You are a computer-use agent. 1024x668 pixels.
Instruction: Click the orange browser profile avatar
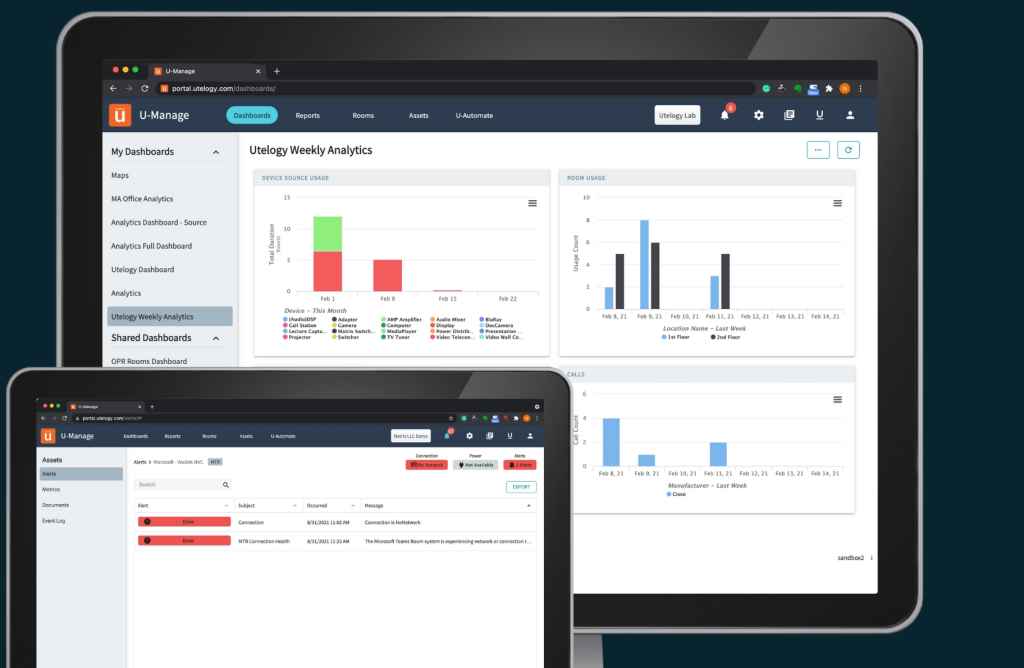coord(844,88)
